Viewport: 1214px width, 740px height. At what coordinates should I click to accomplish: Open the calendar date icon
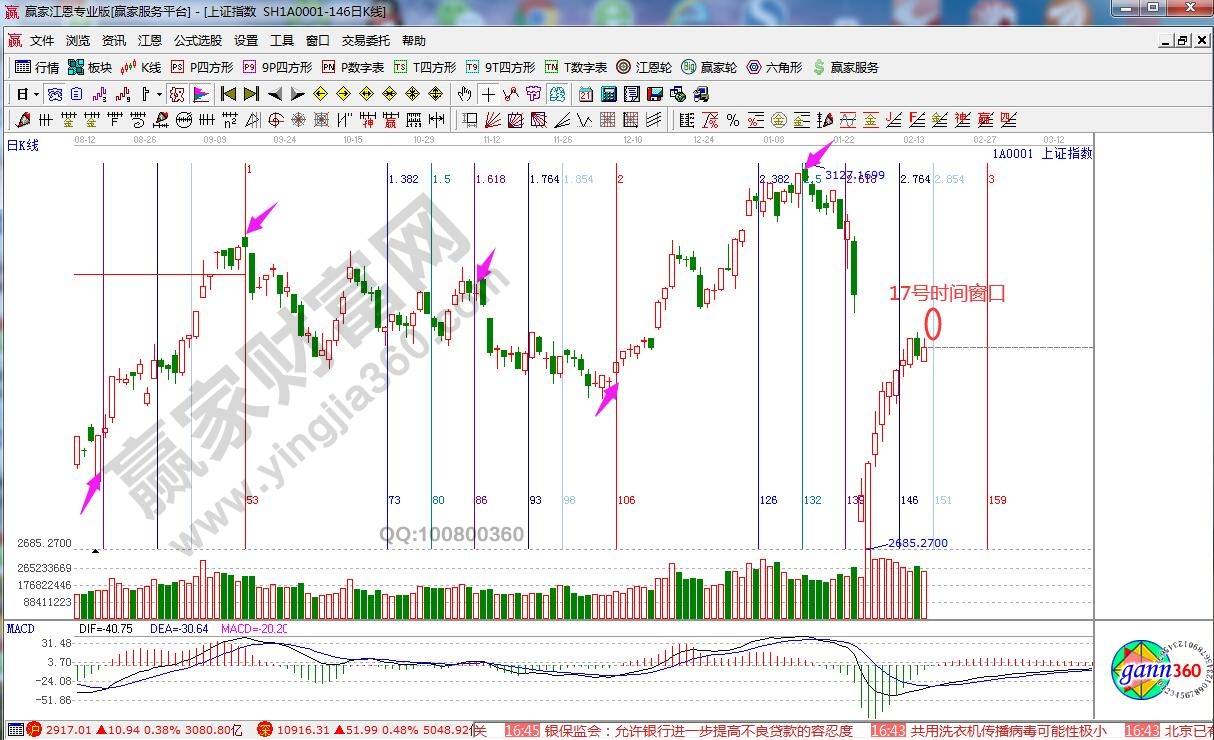click(x=586, y=94)
